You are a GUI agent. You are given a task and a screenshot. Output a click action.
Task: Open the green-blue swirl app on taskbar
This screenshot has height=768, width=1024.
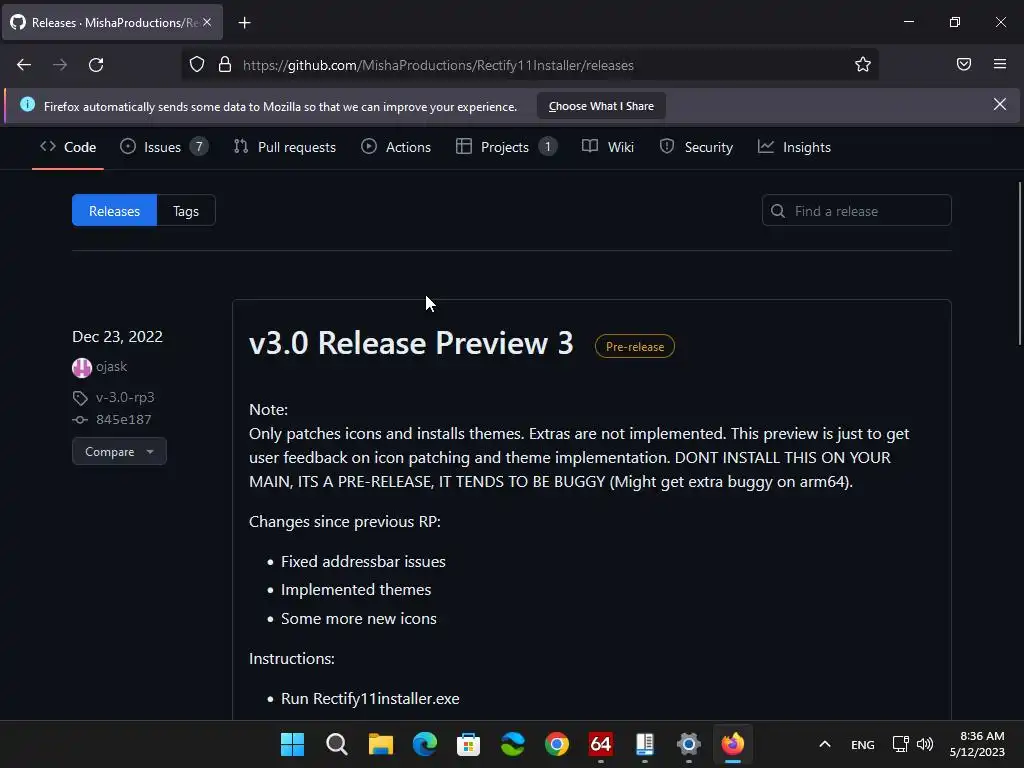coord(513,744)
